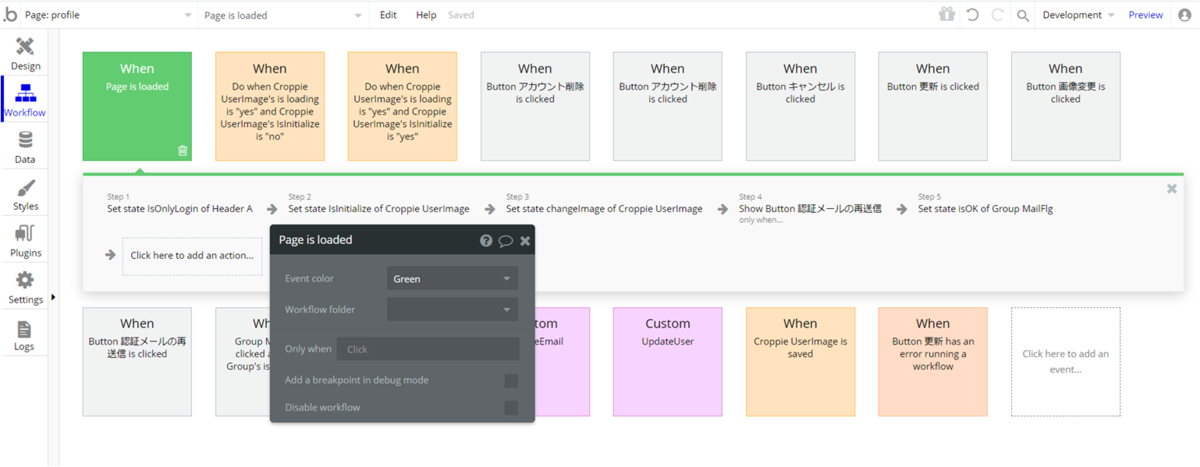The image size is (1200, 467).
Task: Click the Only when condition field
Action: pos(428,349)
